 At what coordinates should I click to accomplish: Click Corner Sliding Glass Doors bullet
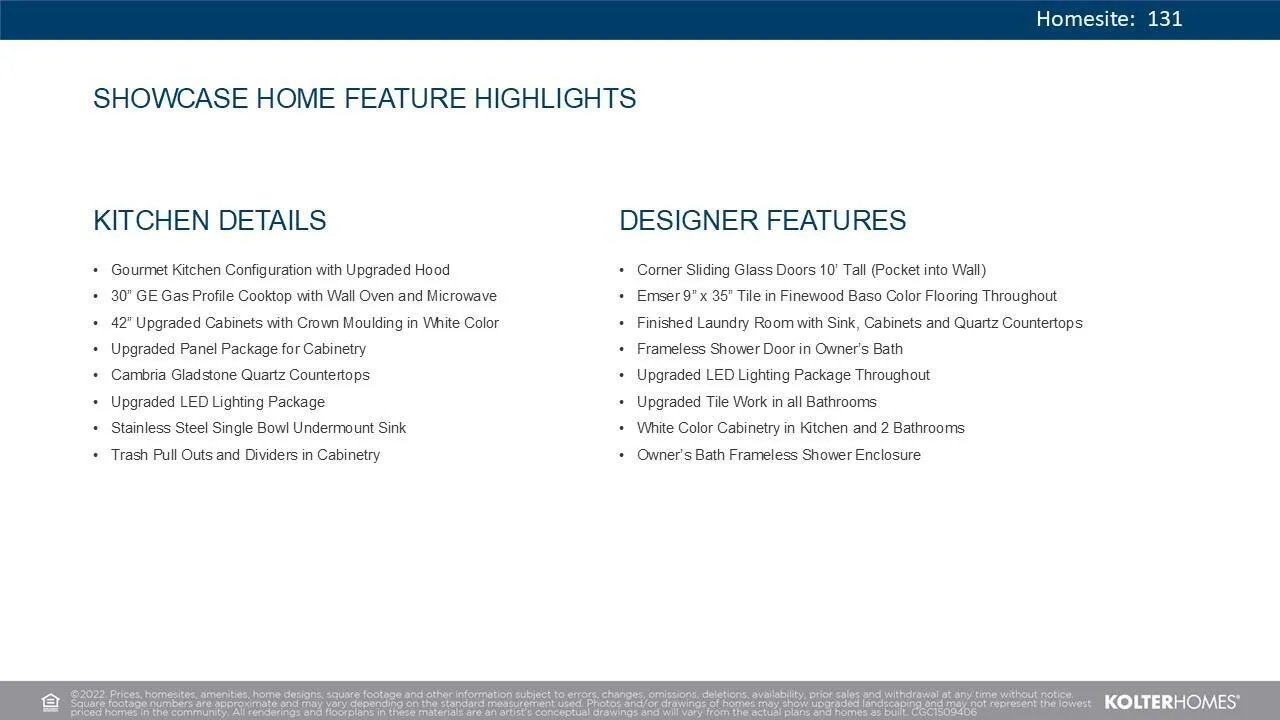point(811,270)
